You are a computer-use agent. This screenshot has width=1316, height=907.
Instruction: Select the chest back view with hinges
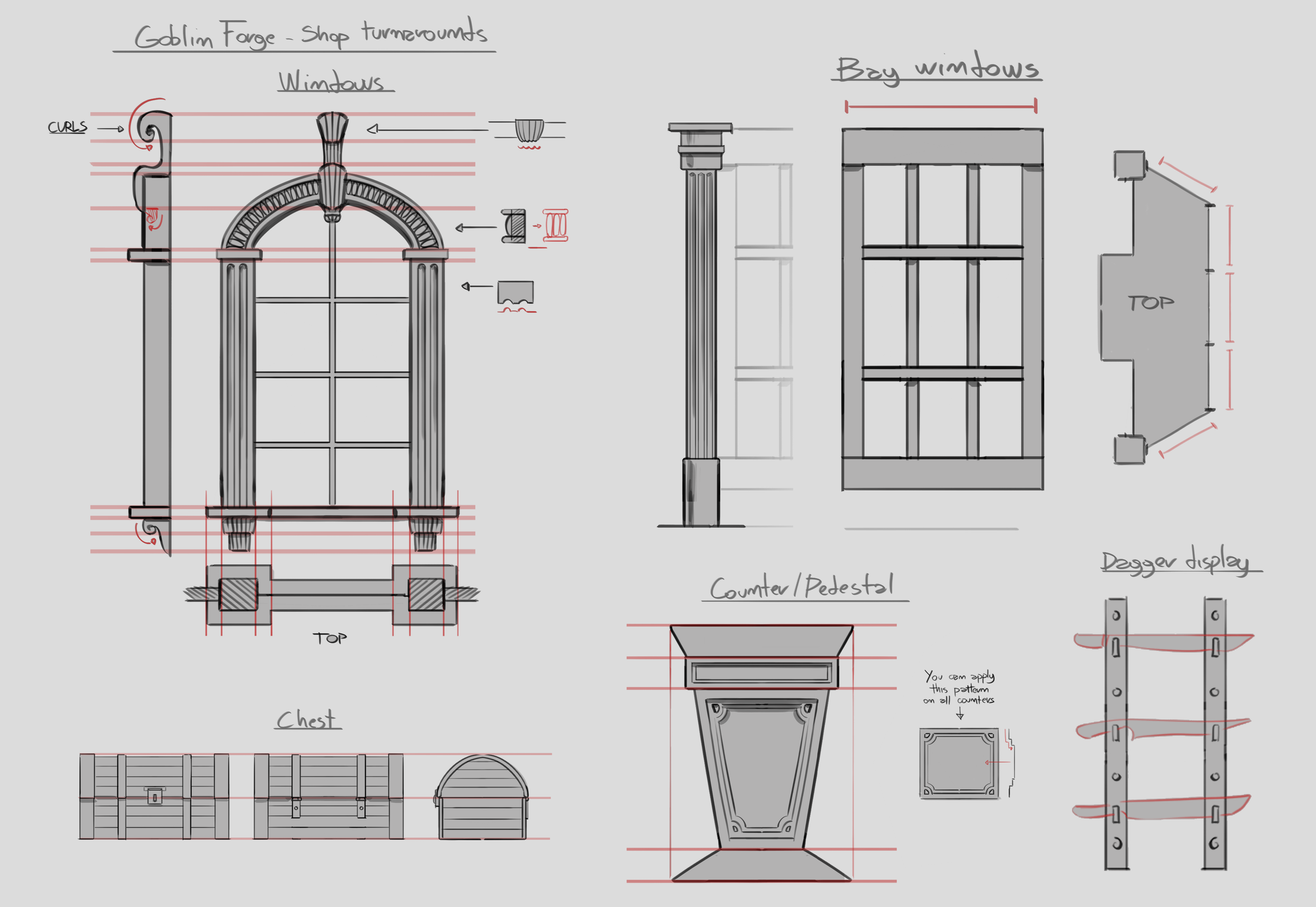[x=328, y=797]
